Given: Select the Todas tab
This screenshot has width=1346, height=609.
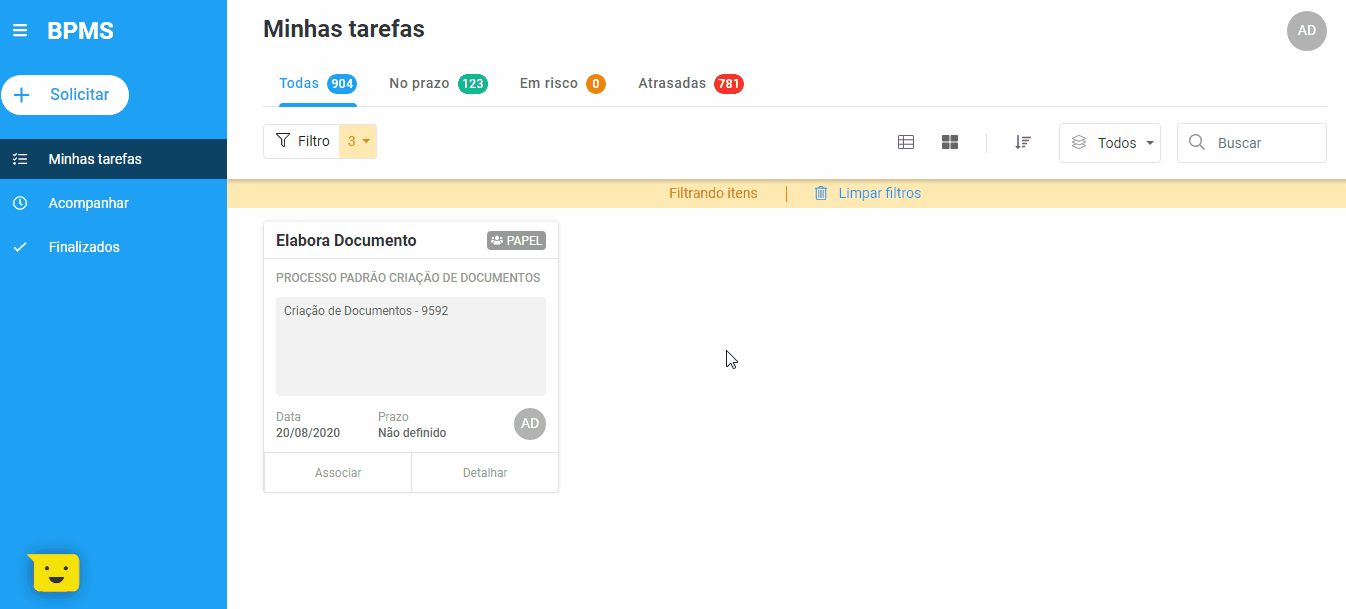Looking at the screenshot, I should [x=317, y=84].
